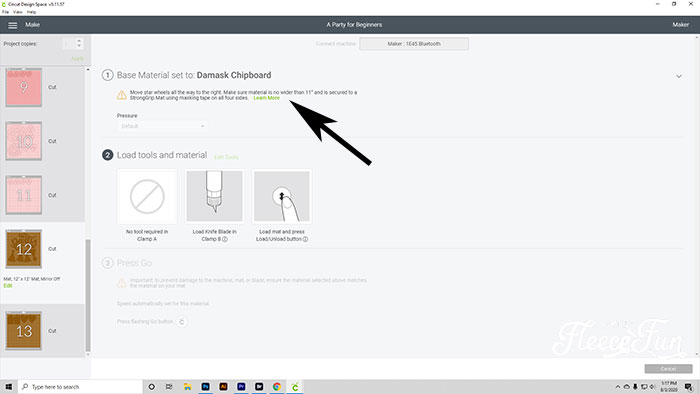Viewport: 700px width, 394px height.
Task: Show hidden system tray icons
Action: click(x=618, y=387)
